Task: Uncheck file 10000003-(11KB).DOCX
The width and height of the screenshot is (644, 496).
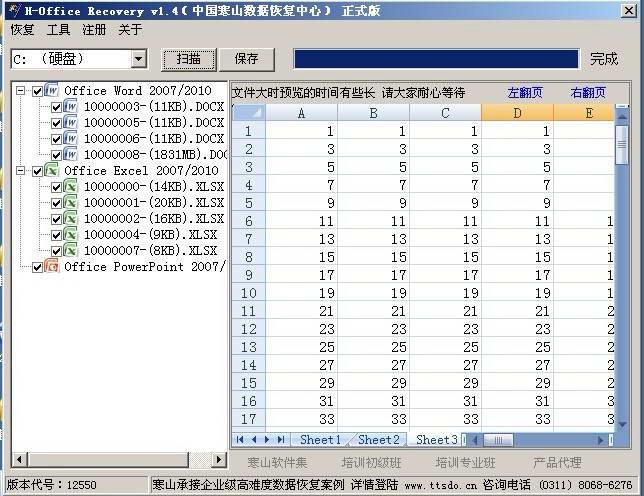Action: [56, 108]
